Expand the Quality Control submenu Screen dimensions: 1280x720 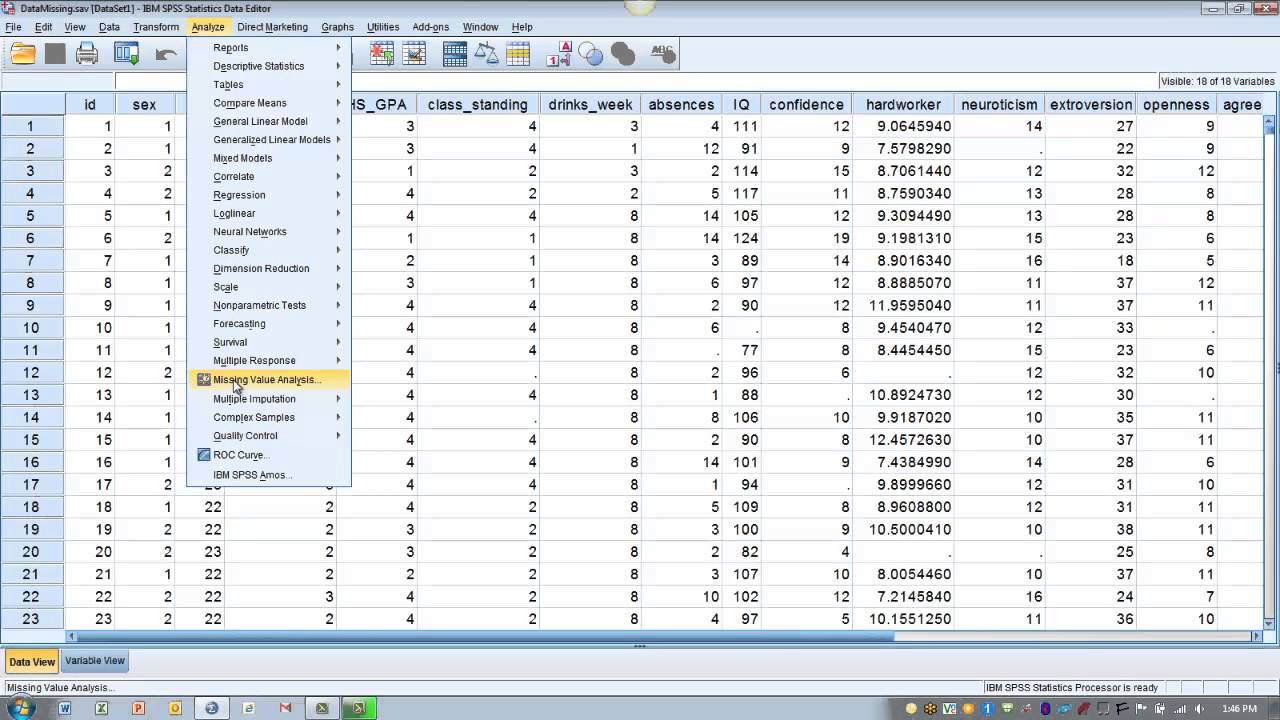coord(268,436)
